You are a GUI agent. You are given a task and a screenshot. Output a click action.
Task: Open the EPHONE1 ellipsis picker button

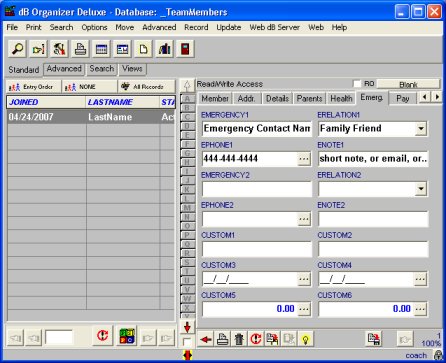point(304,159)
